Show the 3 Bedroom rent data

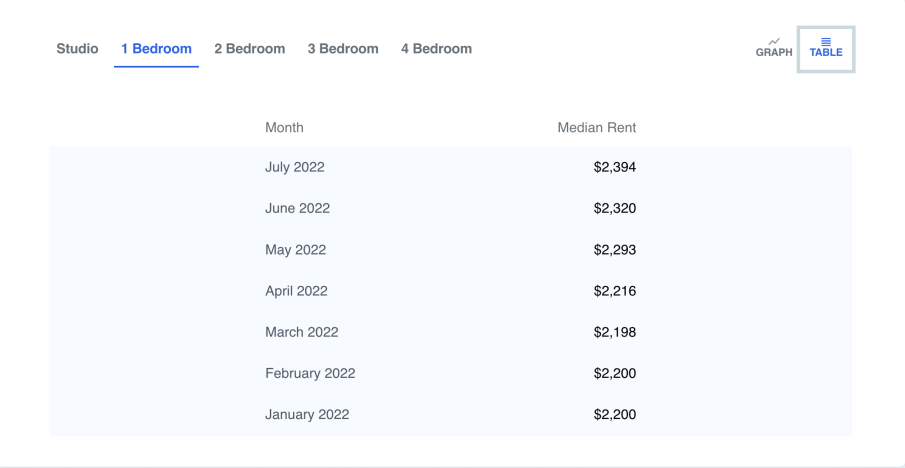pyautogui.click(x=343, y=49)
